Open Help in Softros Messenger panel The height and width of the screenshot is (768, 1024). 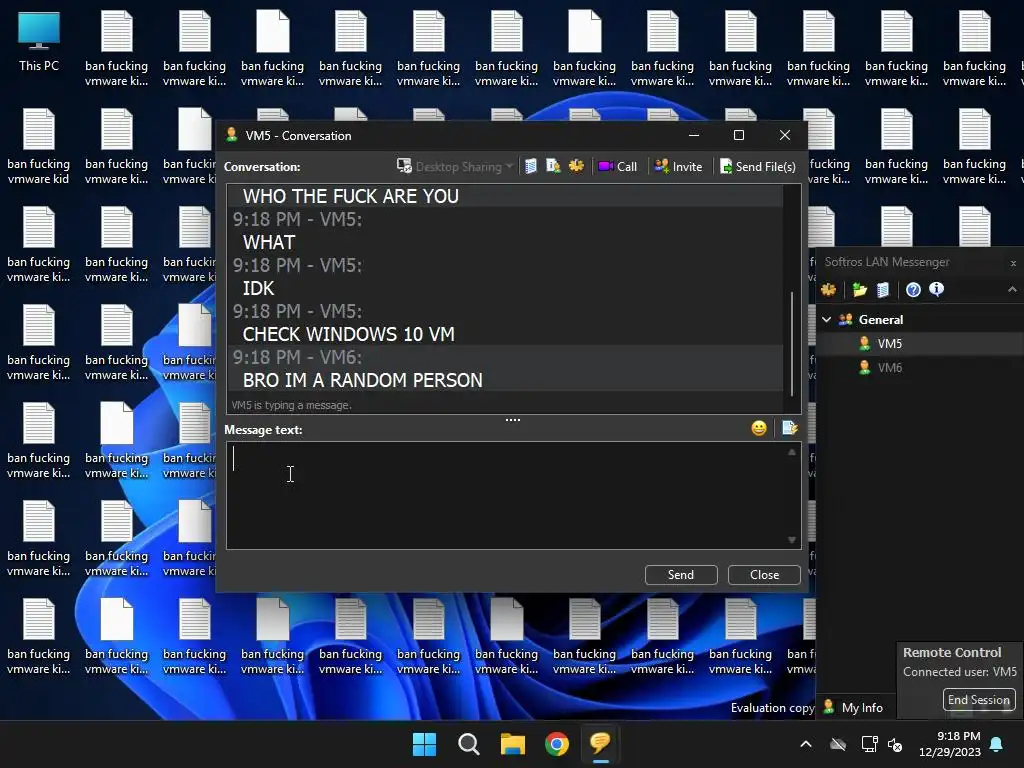[x=913, y=290]
